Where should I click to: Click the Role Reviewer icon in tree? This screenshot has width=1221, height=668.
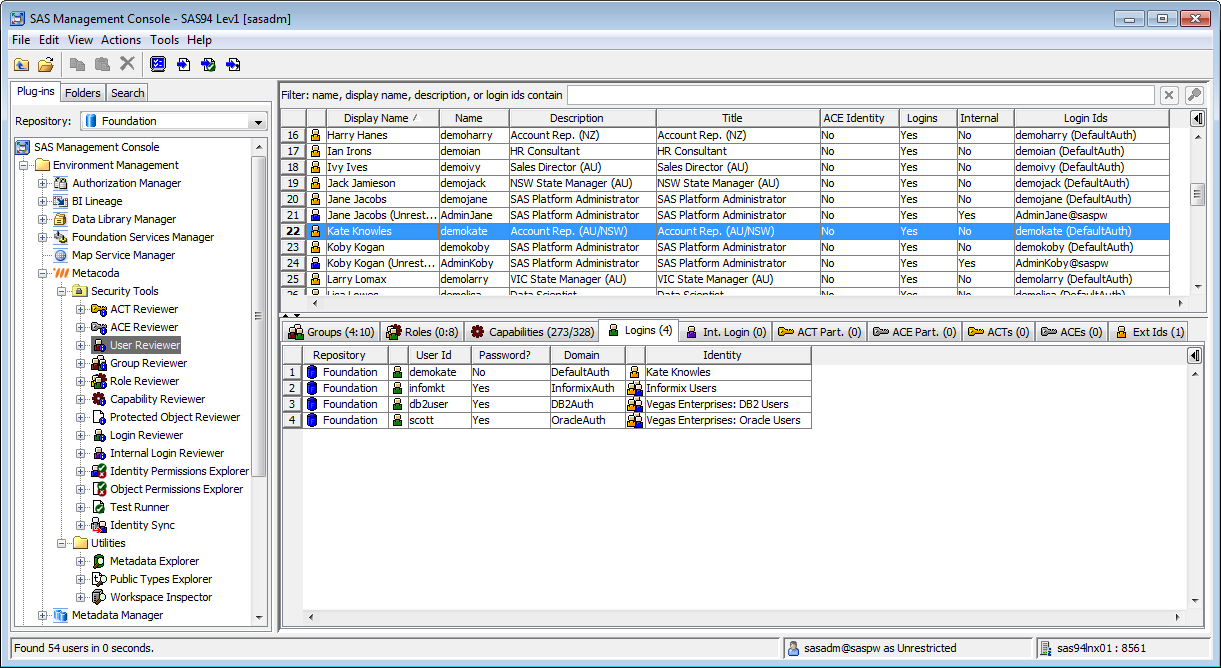pyautogui.click(x=99, y=381)
